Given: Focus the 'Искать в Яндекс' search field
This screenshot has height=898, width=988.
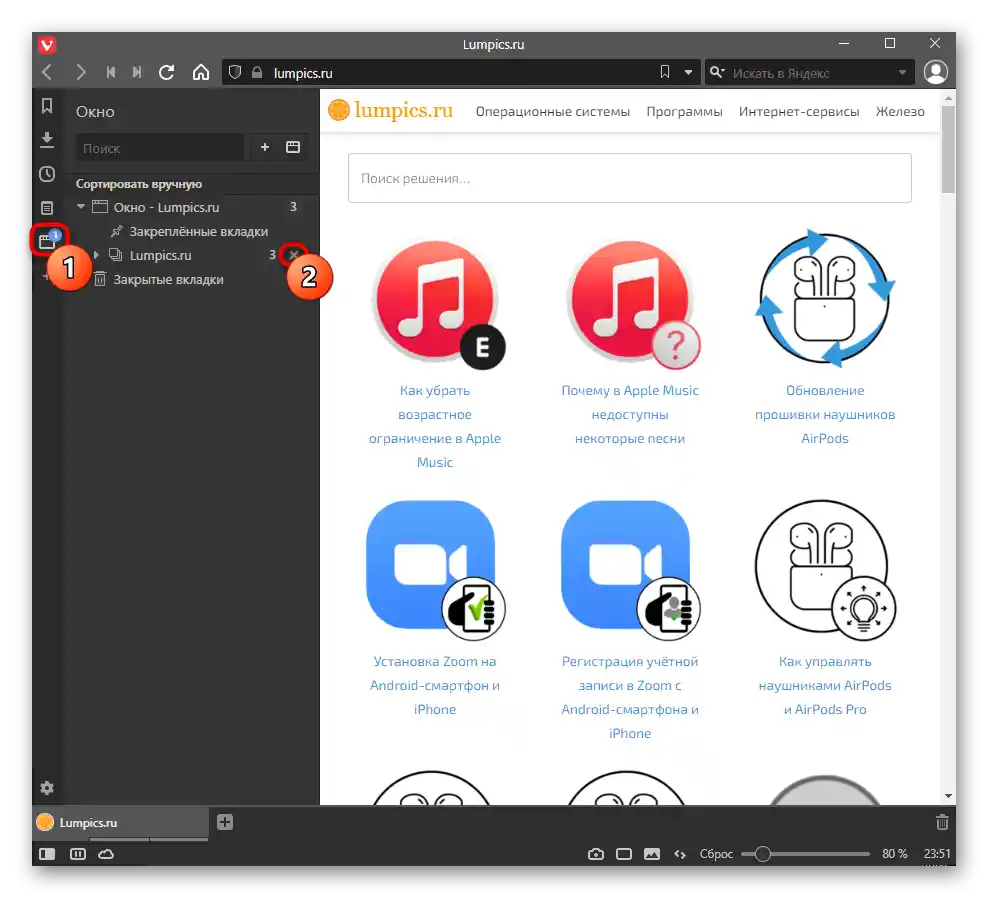Looking at the screenshot, I should point(812,73).
